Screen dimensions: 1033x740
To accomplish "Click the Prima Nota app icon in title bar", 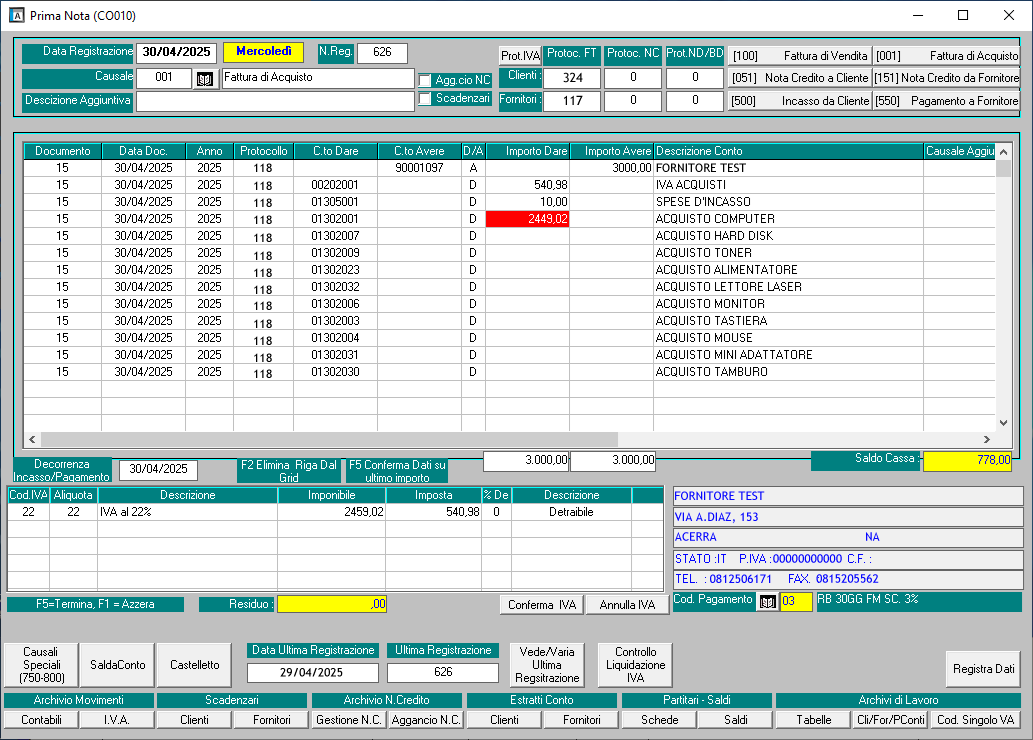I will [x=16, y=15].
